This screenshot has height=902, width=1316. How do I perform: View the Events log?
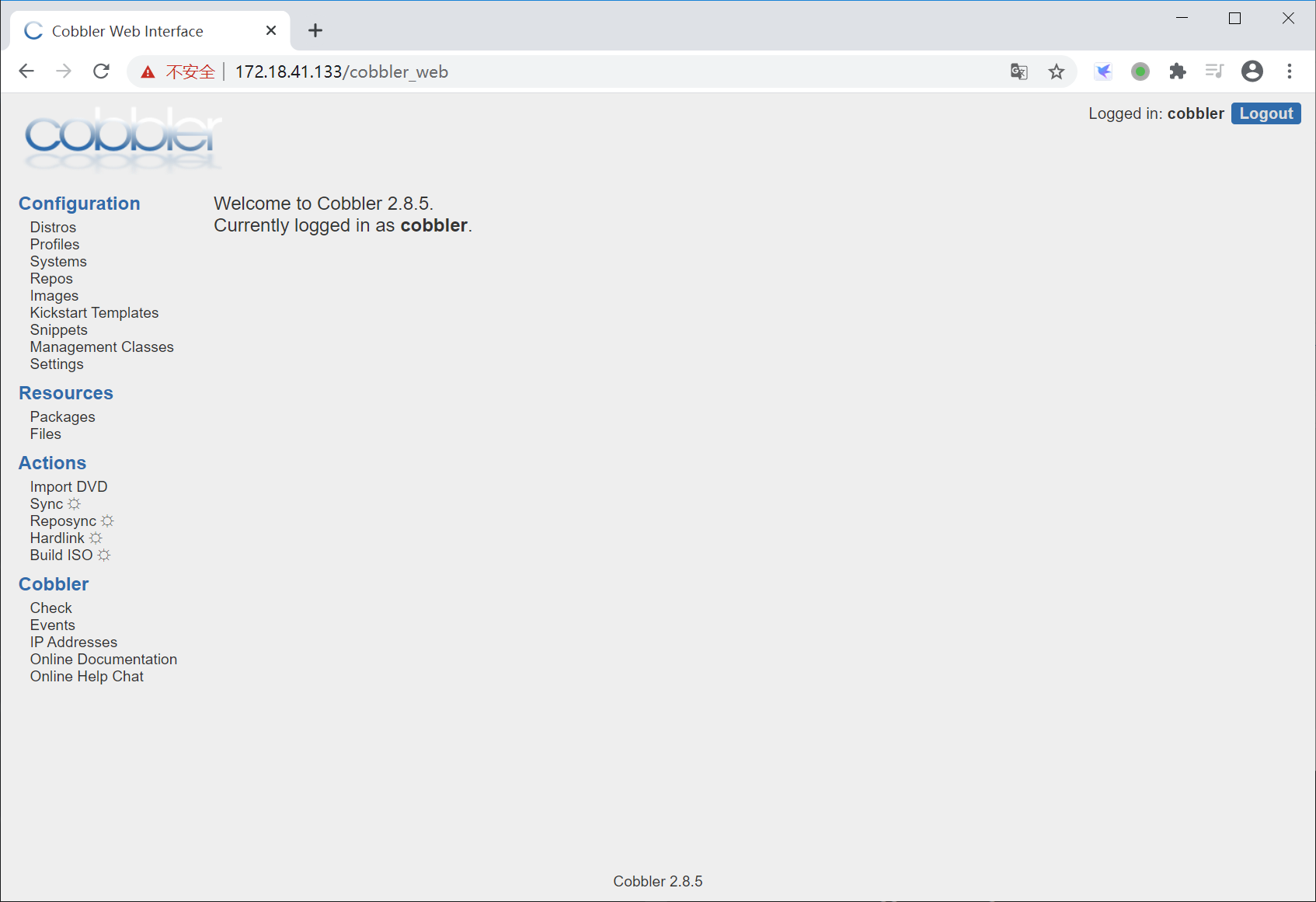pos(53,625)
